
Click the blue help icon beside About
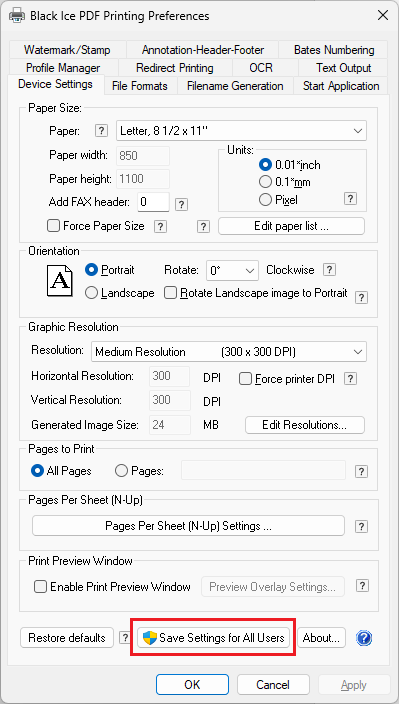(364, 638)
